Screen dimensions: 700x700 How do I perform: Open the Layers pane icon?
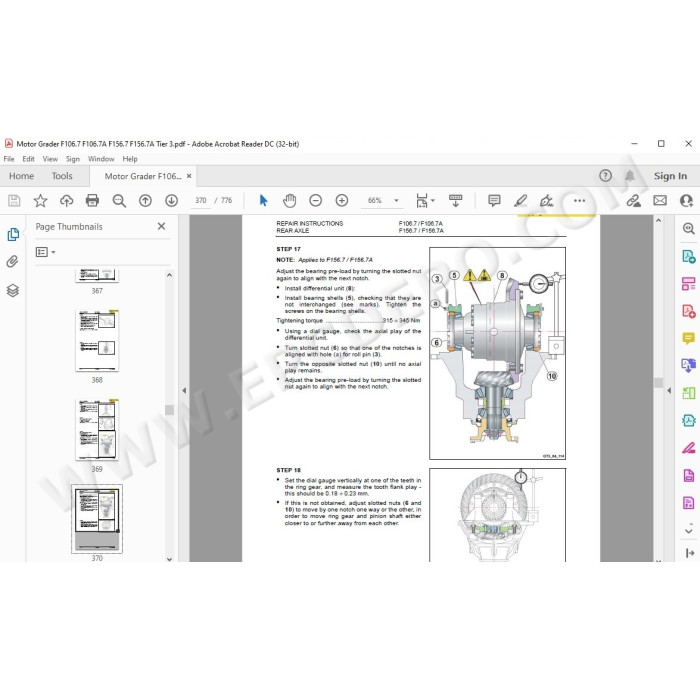click(12, 291)
